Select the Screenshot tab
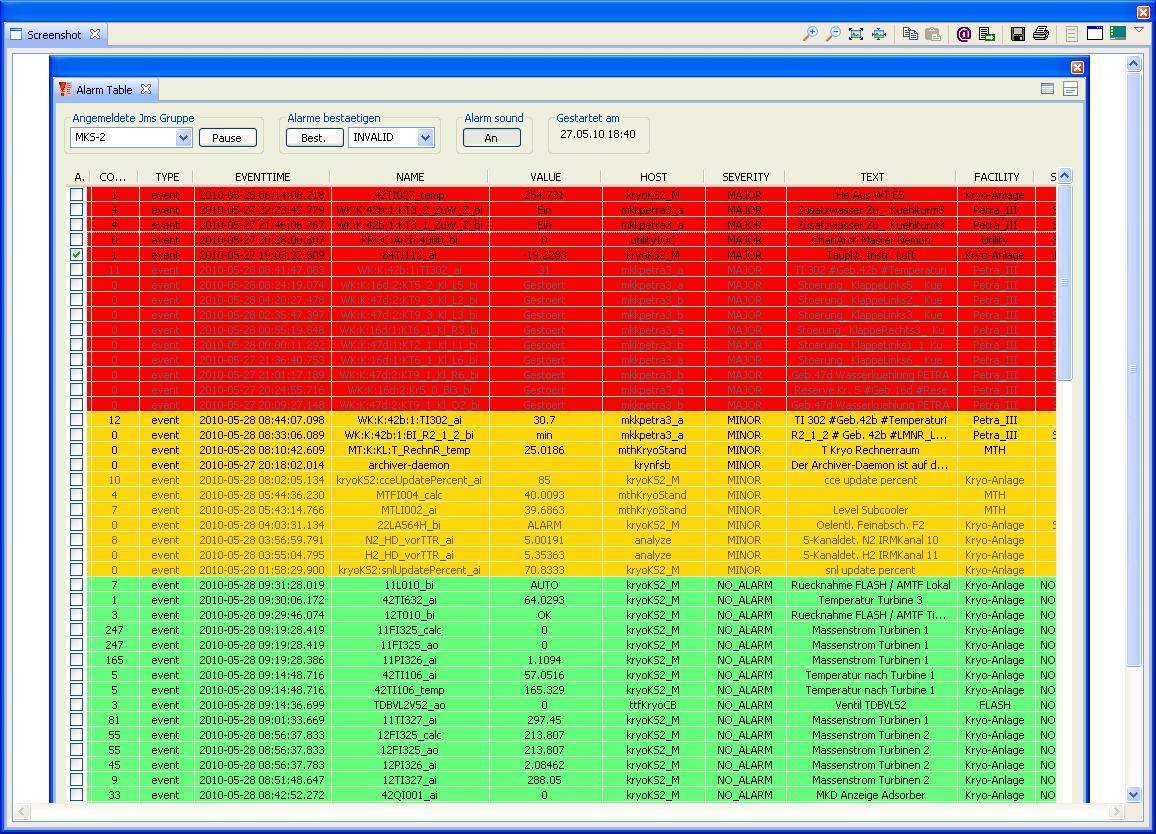 54,35
